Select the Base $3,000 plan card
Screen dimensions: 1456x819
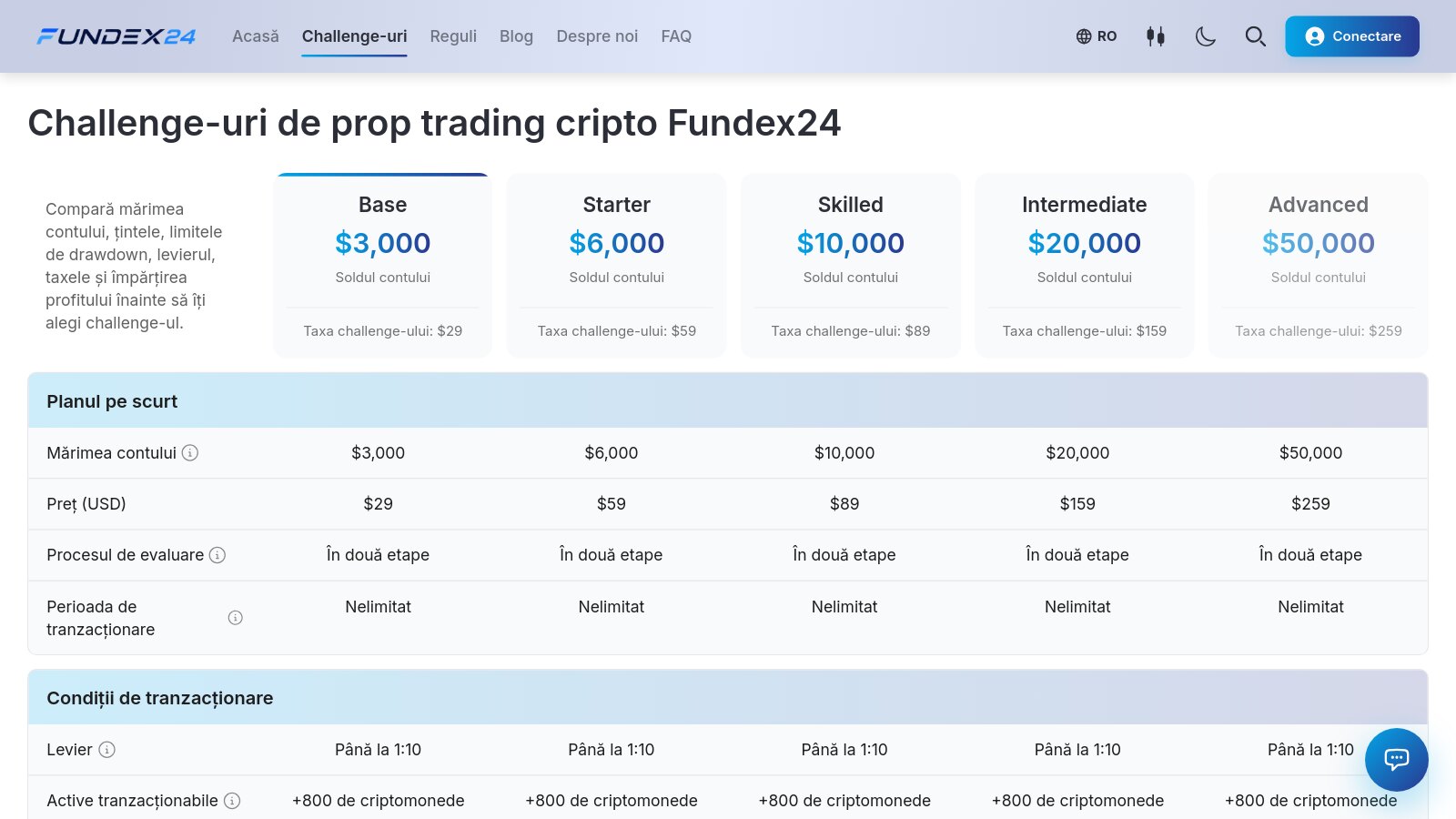(383, 265)
